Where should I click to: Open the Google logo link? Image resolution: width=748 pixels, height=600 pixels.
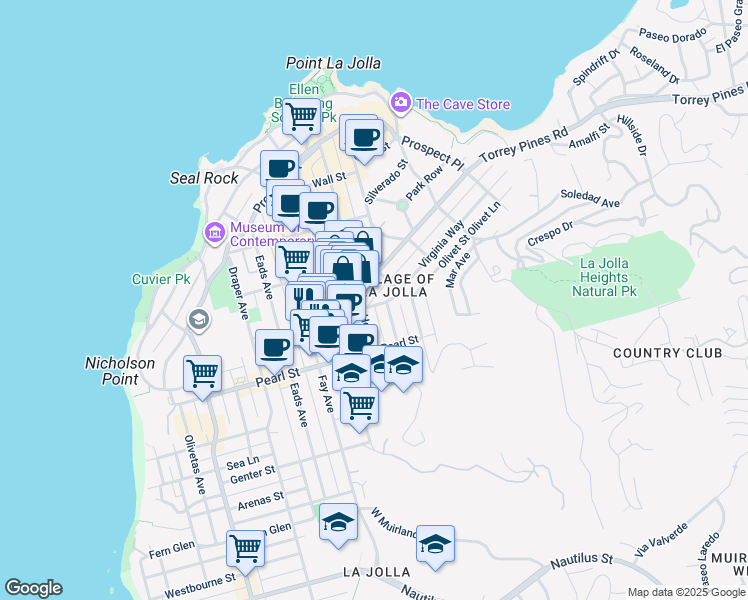point(33,588)
